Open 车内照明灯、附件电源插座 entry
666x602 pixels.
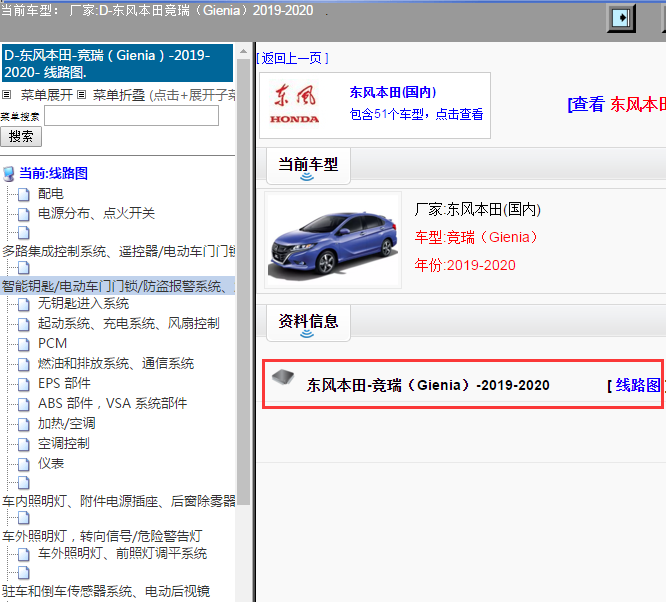(x=119, y=501)
